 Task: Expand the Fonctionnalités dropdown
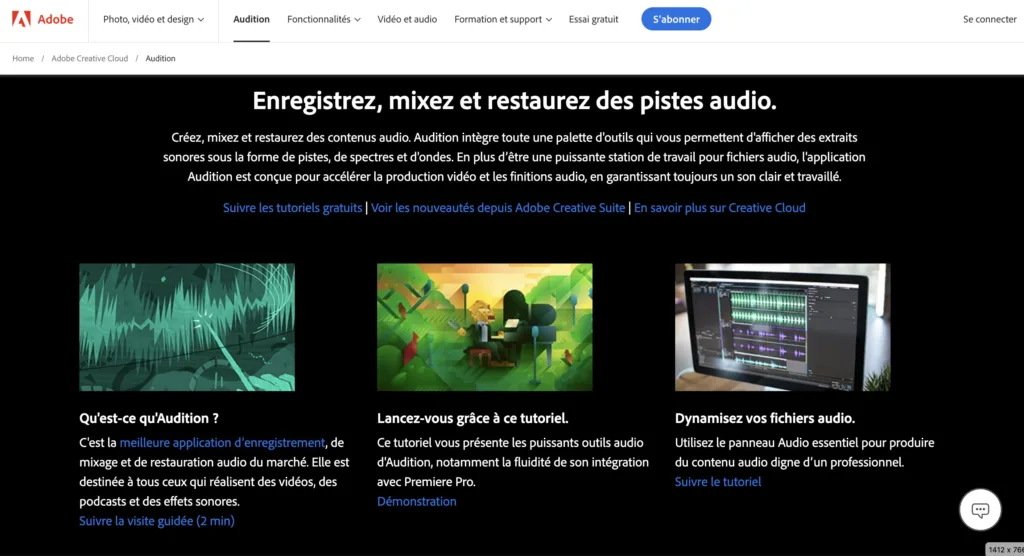click(323, 19)
